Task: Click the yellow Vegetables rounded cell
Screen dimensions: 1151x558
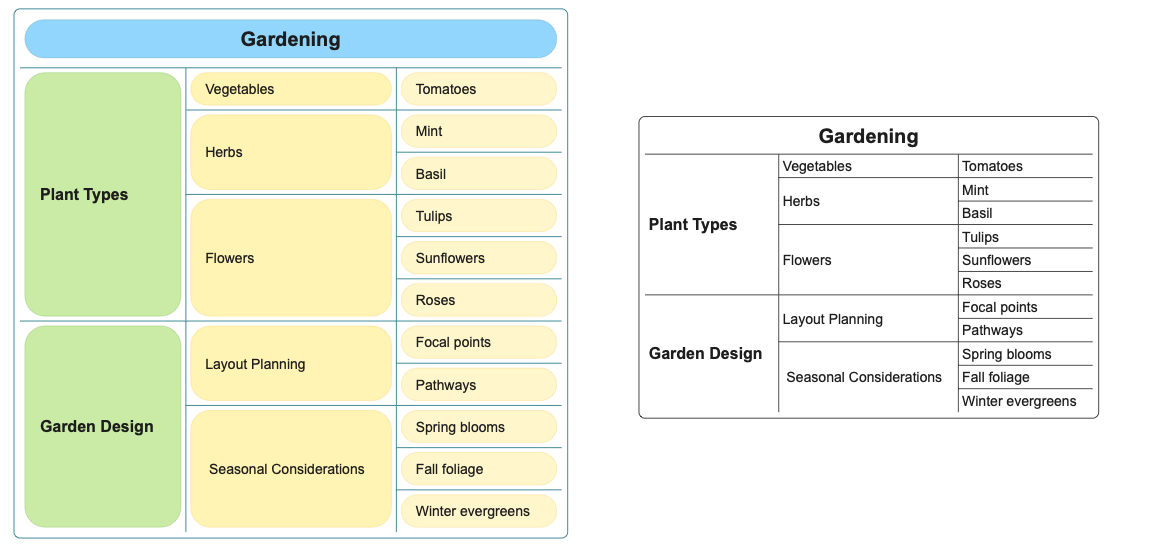Action: [291, 89]
